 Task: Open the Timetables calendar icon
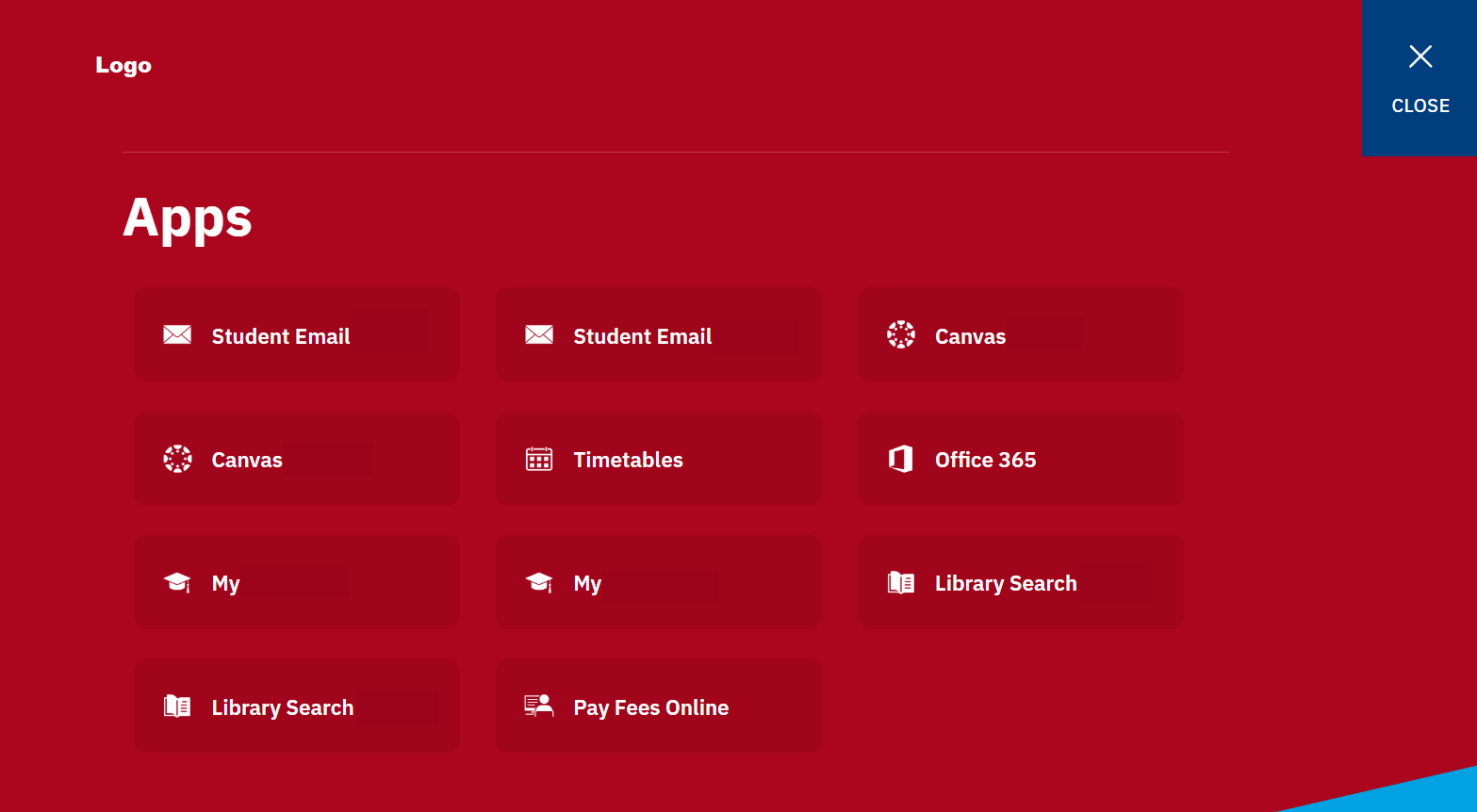point(539,459)
